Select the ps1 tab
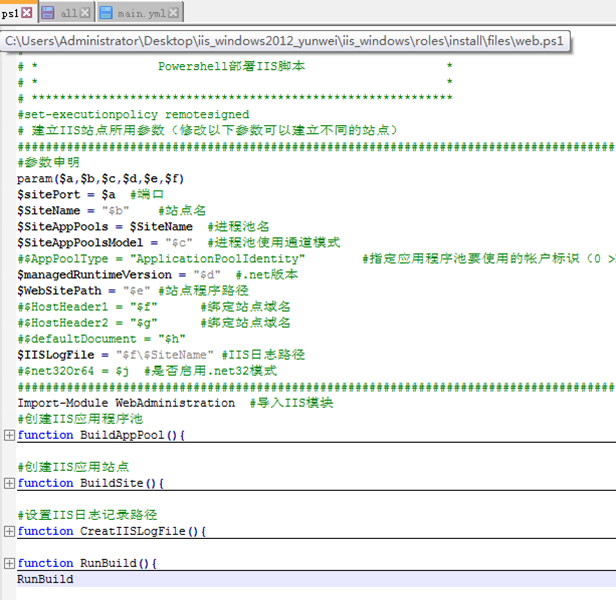The height and width of the screenshot is (600, 616). coord(18,13)
